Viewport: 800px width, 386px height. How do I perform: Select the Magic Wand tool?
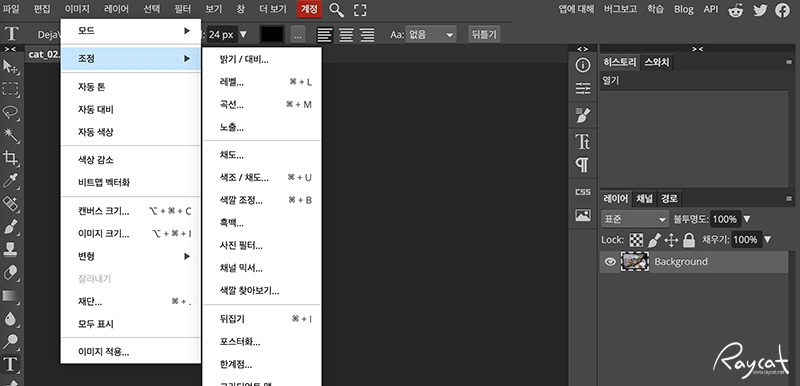tap(10, 135)
